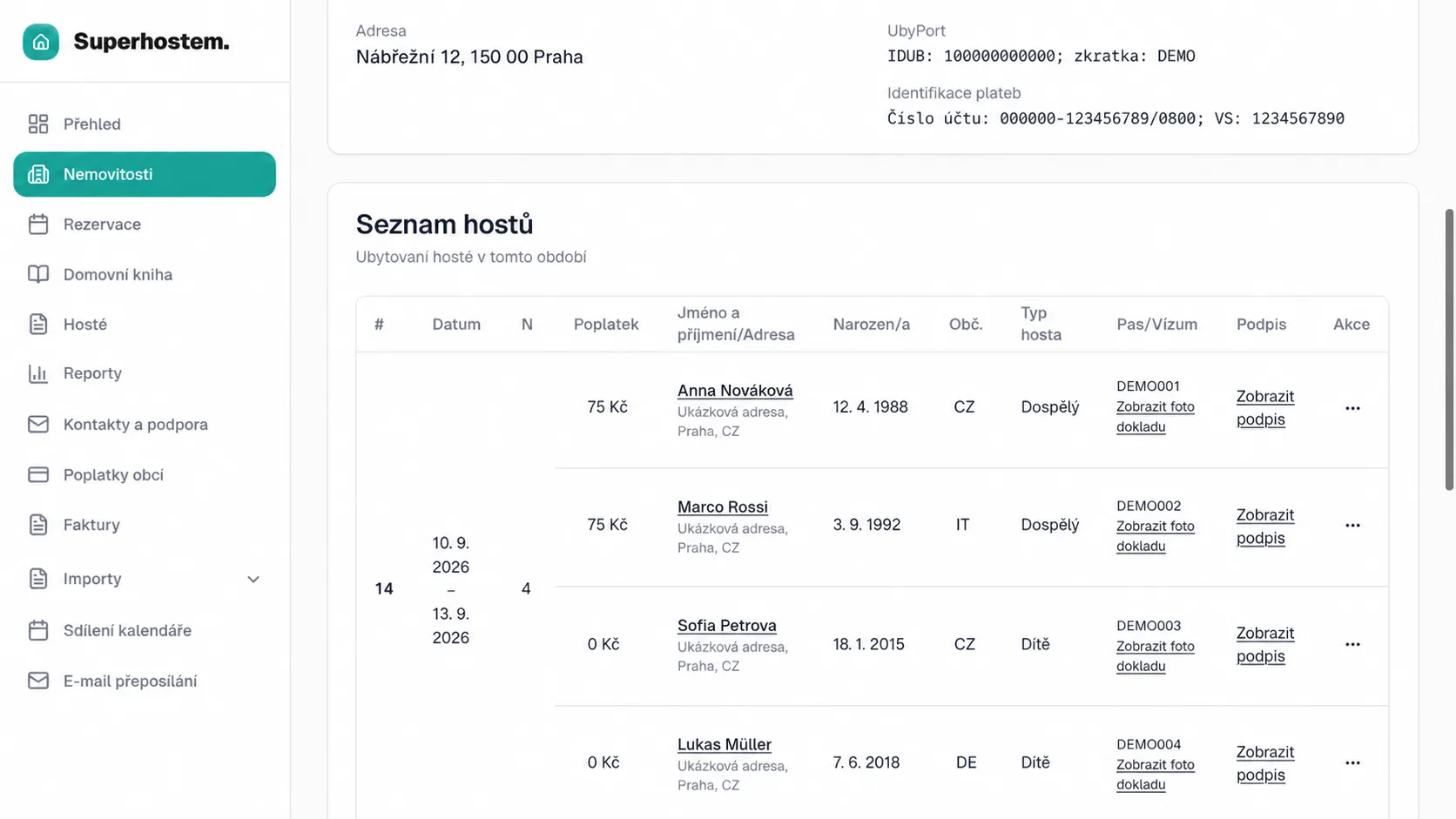This screenshot has height=819, width=1456.
Task: Show document photo for DEMO004
Action: 1156,775
